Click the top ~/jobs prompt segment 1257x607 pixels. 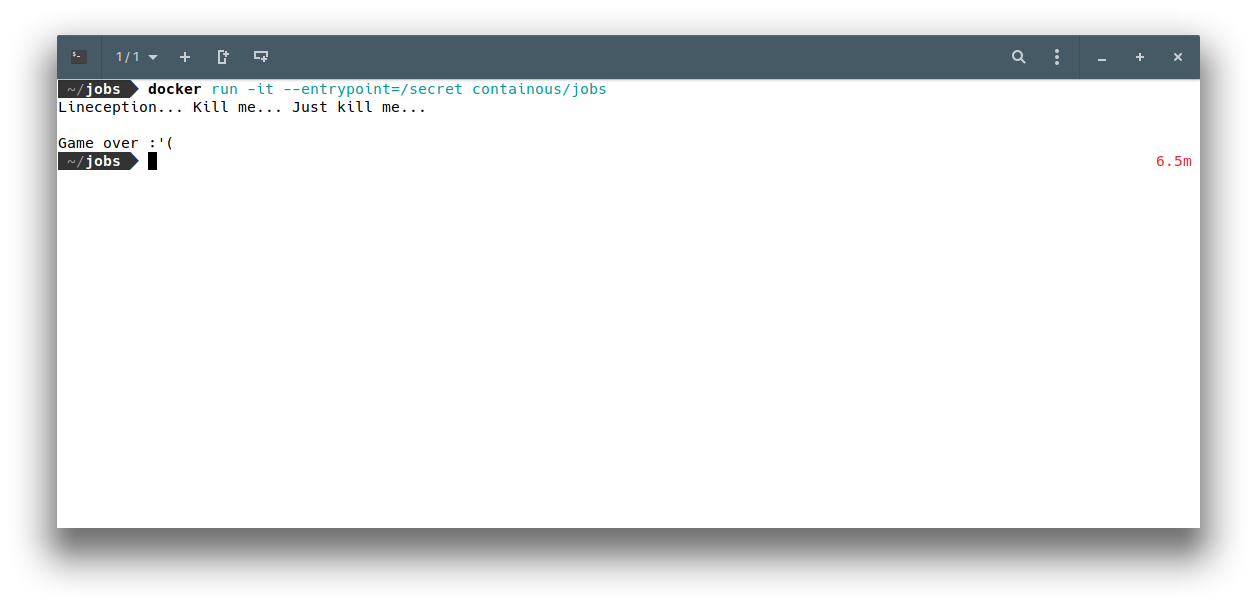coord(98,89)
